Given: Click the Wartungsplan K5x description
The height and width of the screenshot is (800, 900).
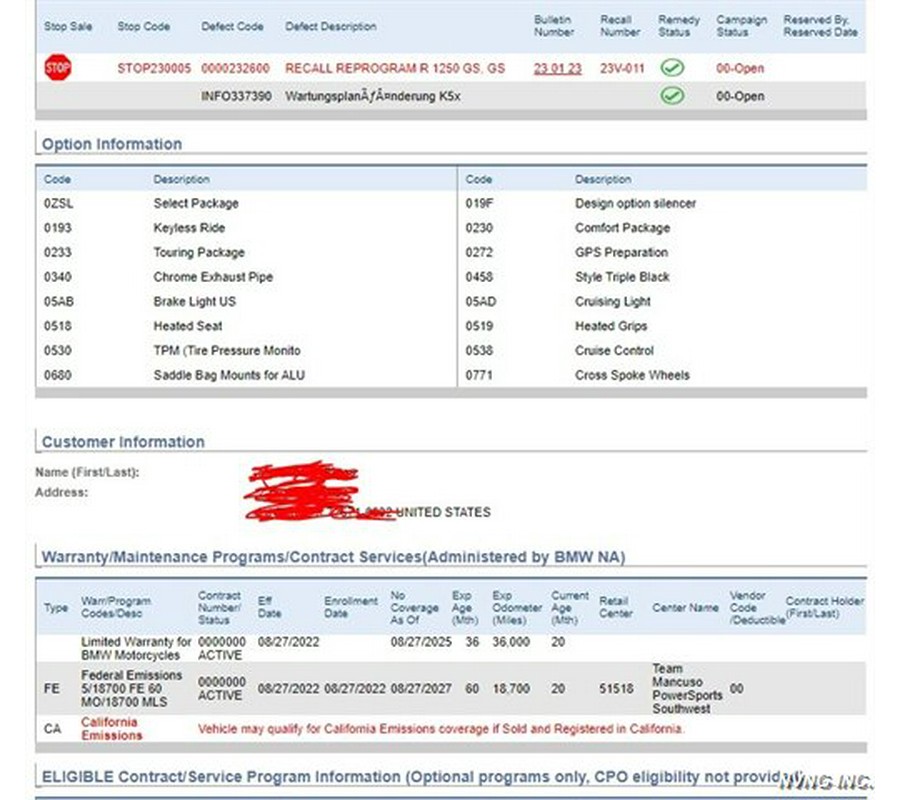Looking at the screenshot, I should coord(373,96).
